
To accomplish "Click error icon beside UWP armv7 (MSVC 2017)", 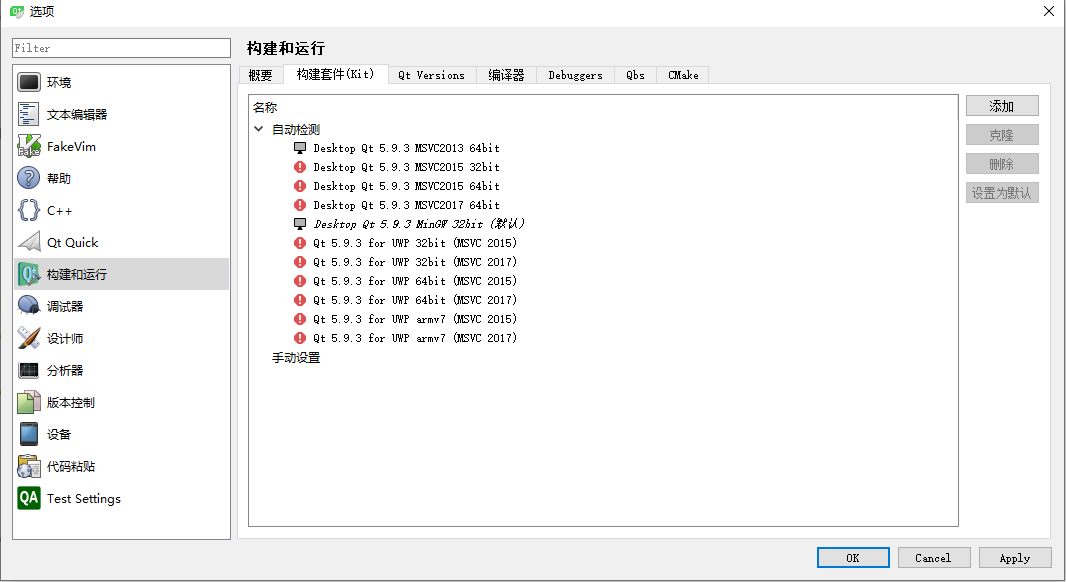I will pyautogui.click(x=300, y=338).
